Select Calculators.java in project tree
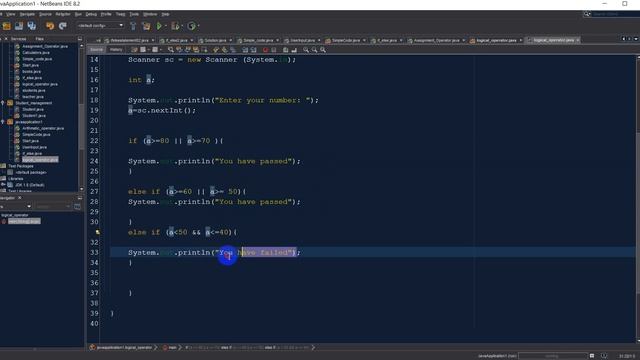Image resolution: width=640 pixels, height=360 pixels. (x=36, y=53)
